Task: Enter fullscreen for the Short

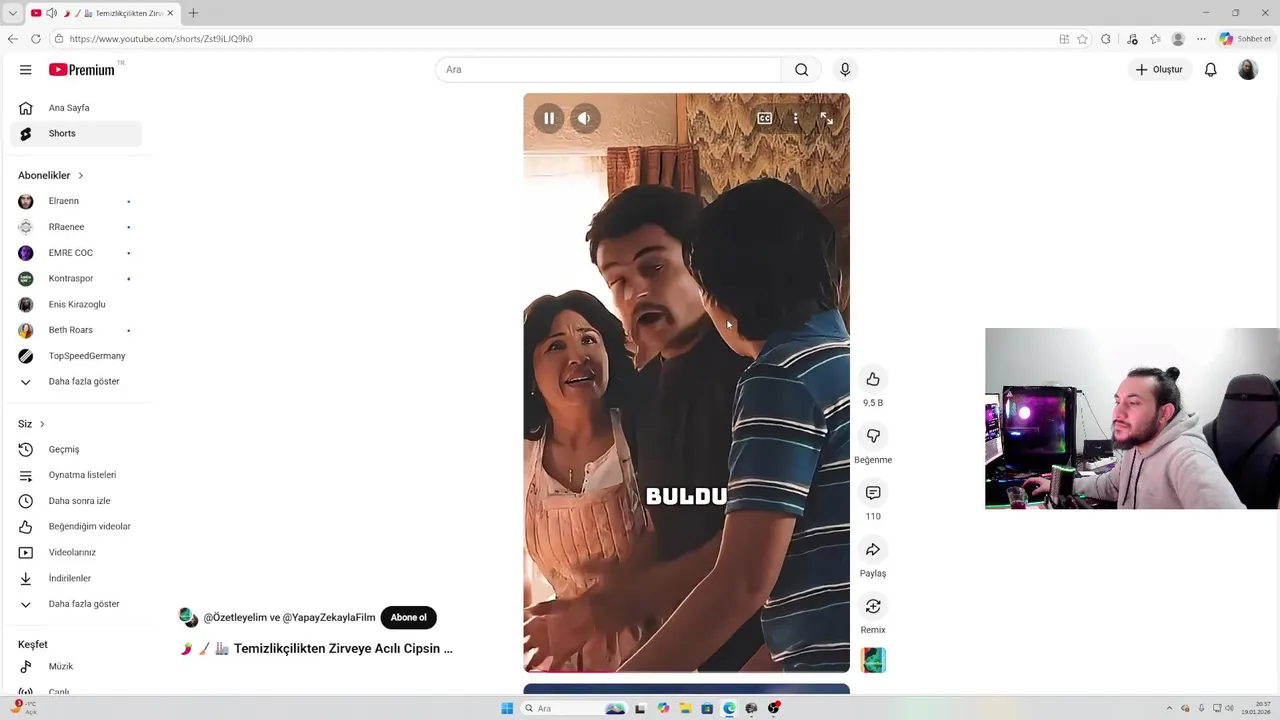Action: pos(827,118)
